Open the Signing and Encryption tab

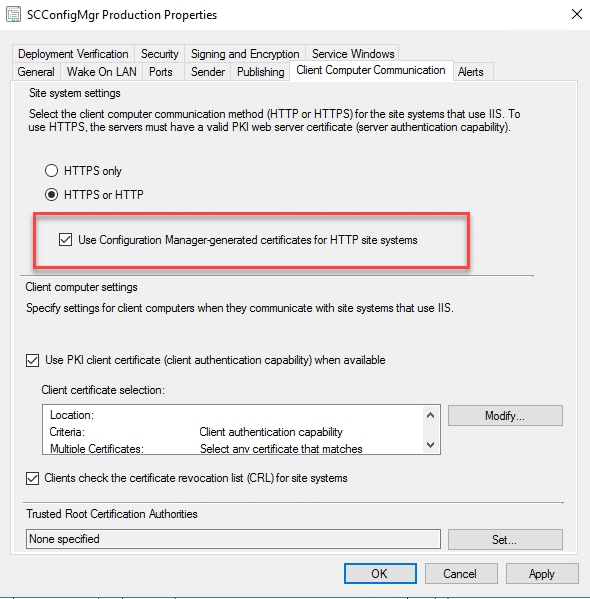click(x=245, y=54)
